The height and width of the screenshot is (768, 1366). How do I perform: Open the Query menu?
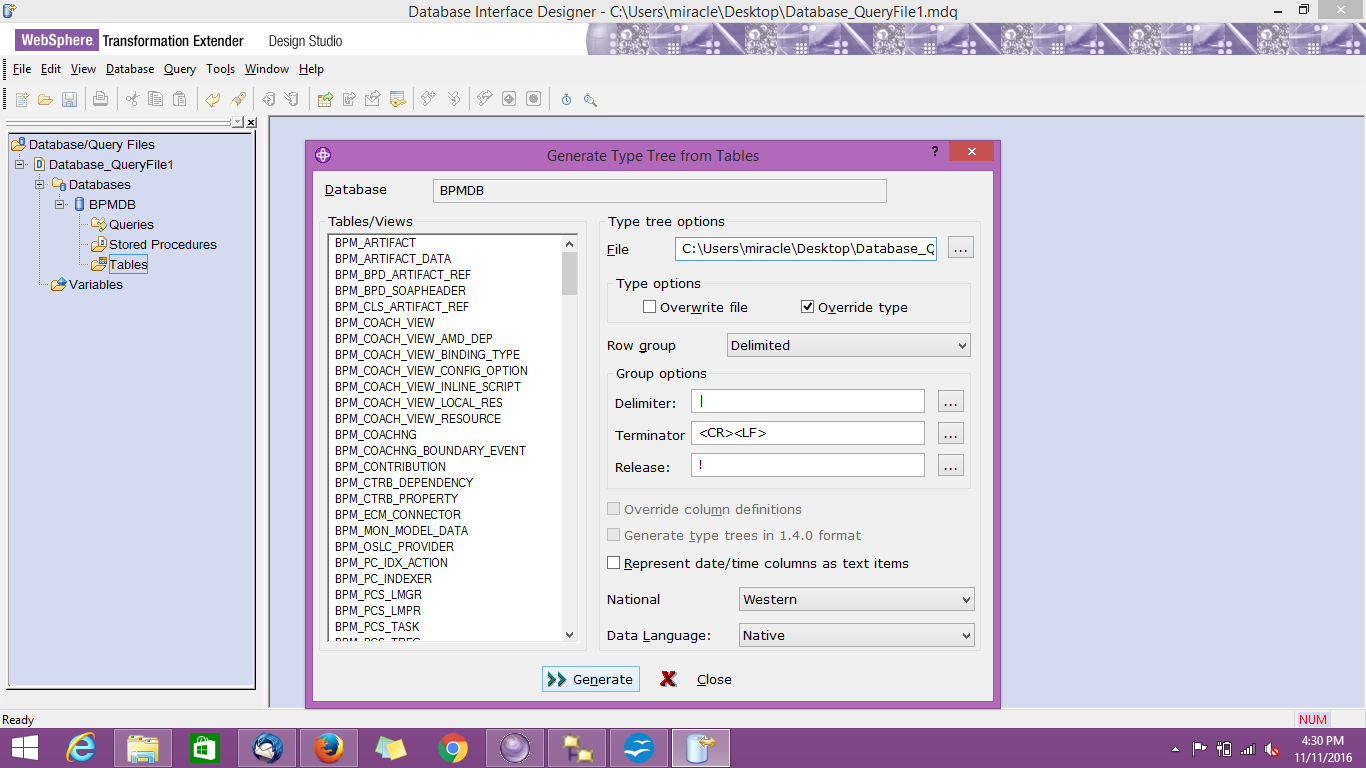pos(179,69)
